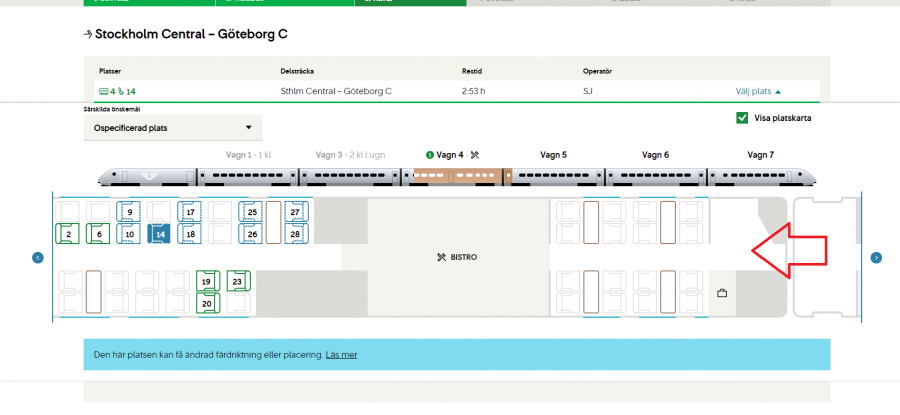Open the Ospecificerad plats dropdown
Image resolution: width=900 pixels, height=415 pixels.
(x=172, y=128)
